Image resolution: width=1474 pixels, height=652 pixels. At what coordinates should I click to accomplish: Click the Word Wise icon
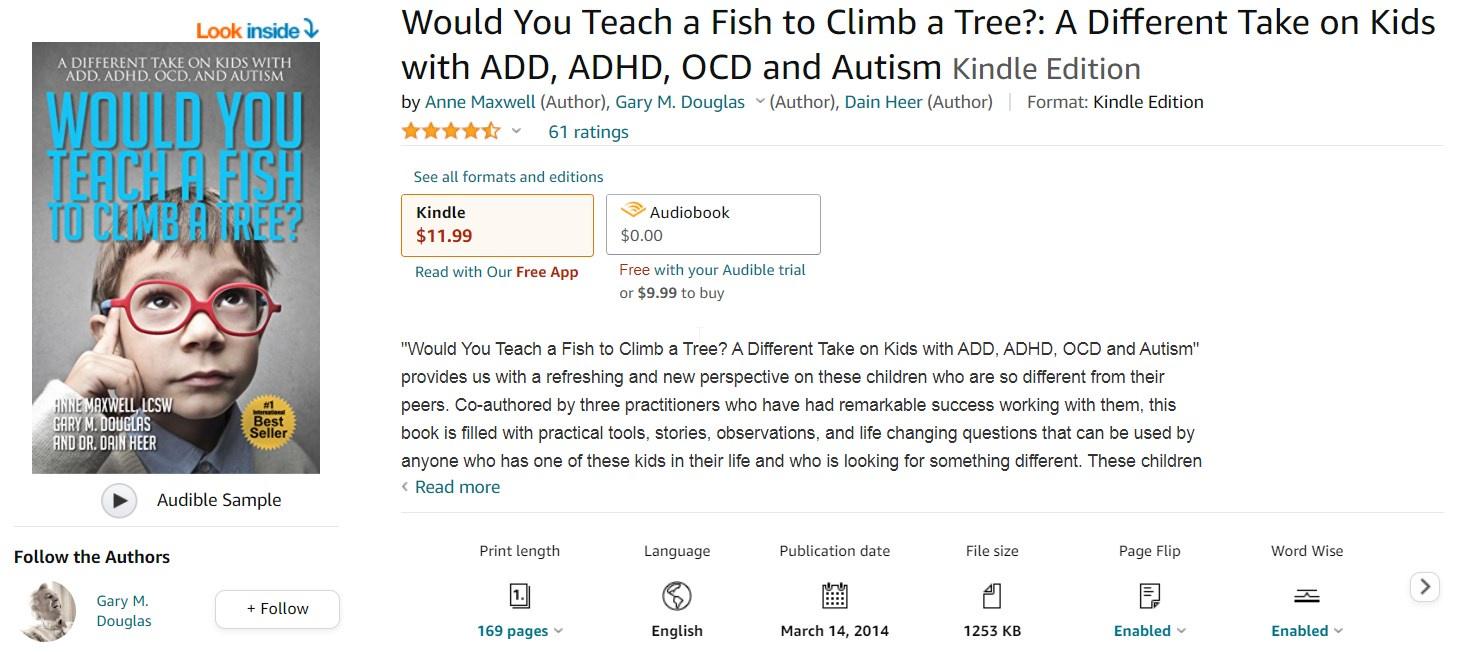(1307, 597)
